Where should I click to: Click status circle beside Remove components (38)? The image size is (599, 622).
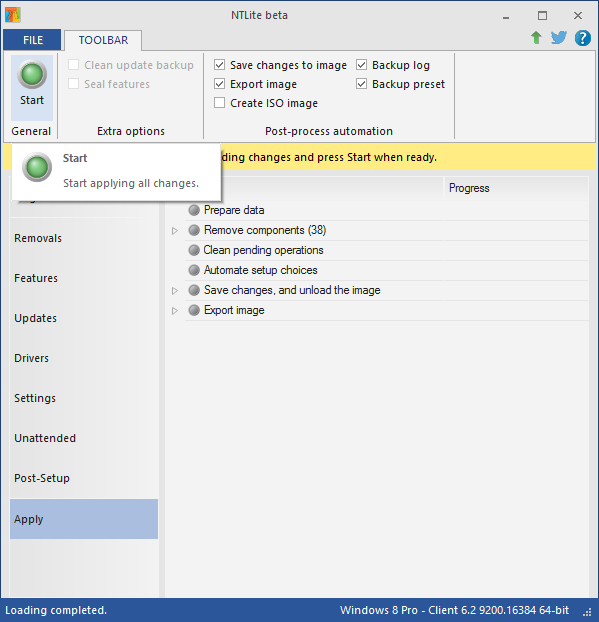click(194, 230)
